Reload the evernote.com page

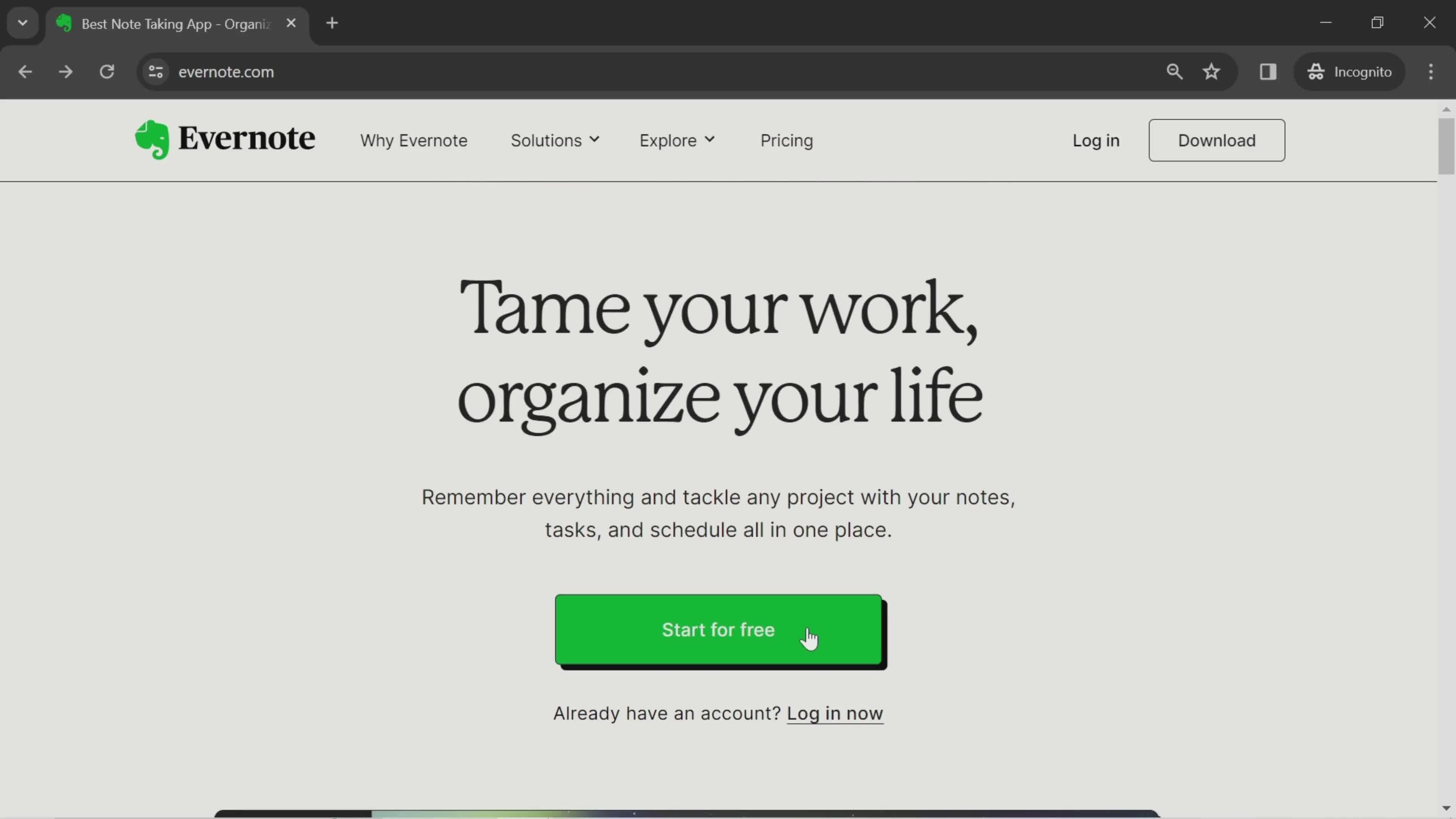click(x=107, y=72)
